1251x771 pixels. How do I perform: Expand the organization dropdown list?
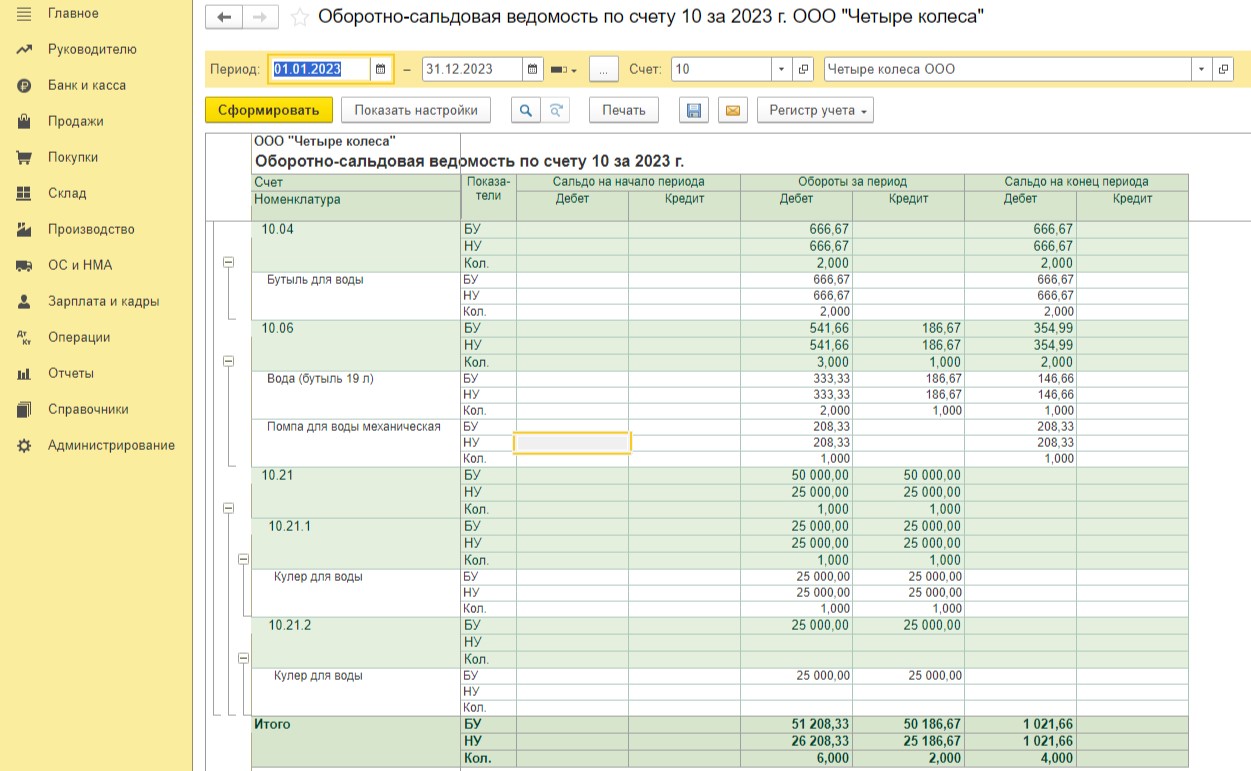point(1201,69)
